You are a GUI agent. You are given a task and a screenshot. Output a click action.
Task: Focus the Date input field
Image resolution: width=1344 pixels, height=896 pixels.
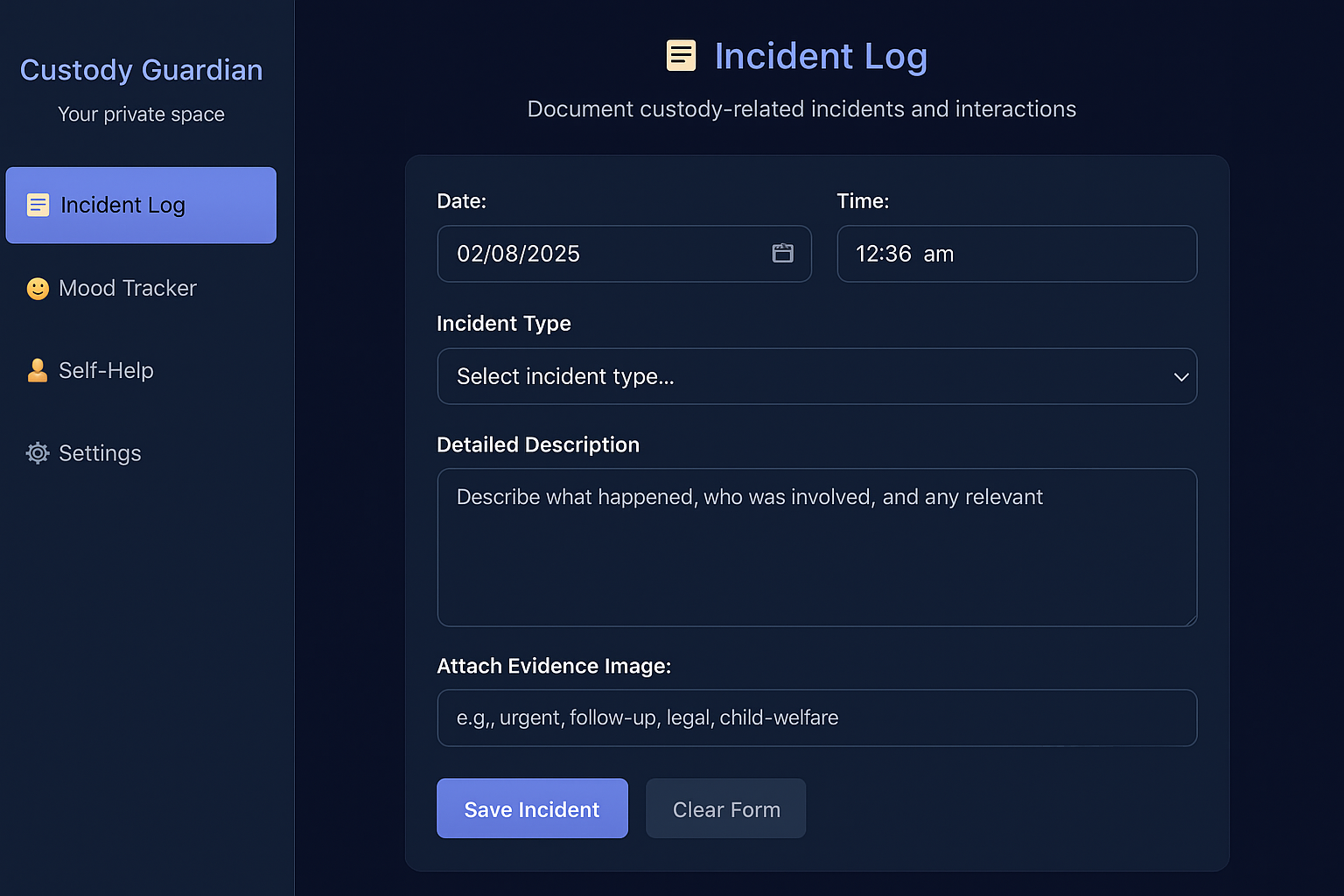[604, 254]
